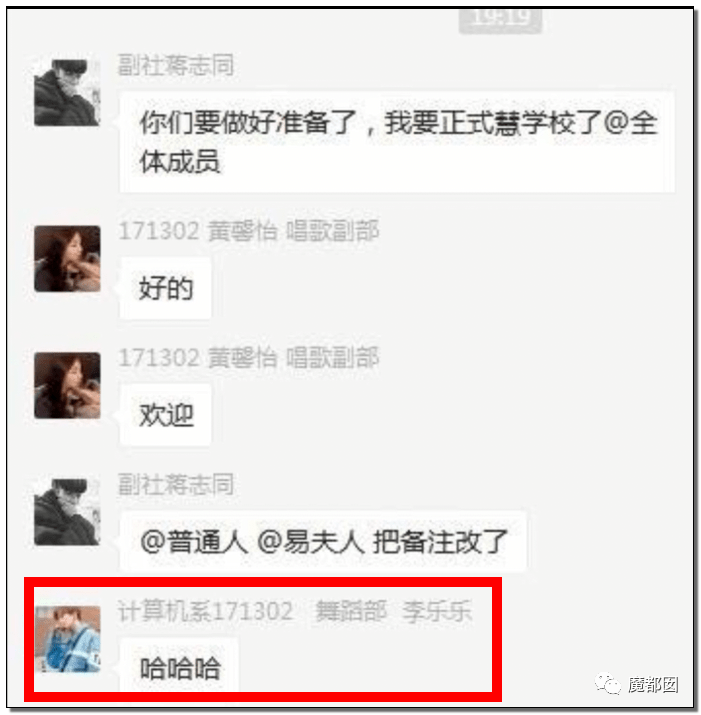The width and height of the screenshot is (701, 715).
Task: Open 副社蒋志同 avatar beside @普通人 message
Action: (x=67, y=512)
